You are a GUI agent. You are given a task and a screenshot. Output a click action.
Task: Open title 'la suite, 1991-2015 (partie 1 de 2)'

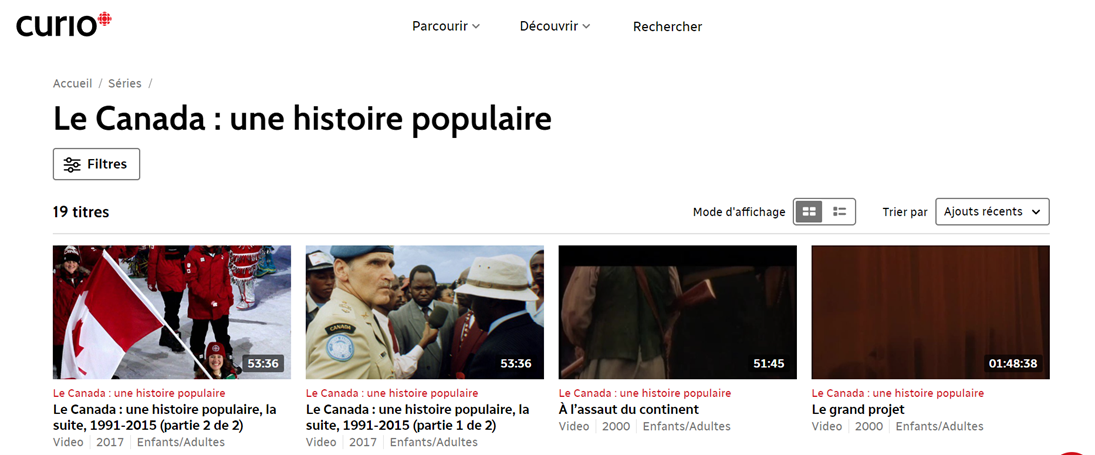coord(418,417)
